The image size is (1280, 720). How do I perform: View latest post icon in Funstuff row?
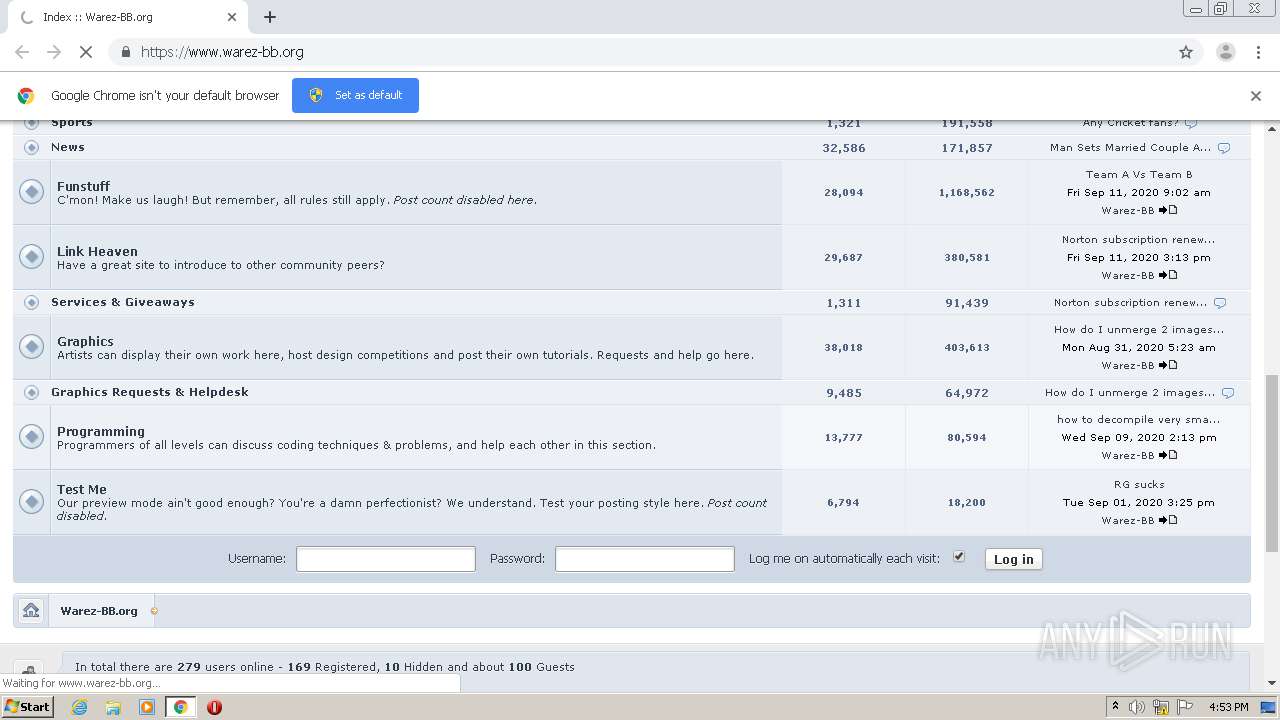tap(1168, 210)
